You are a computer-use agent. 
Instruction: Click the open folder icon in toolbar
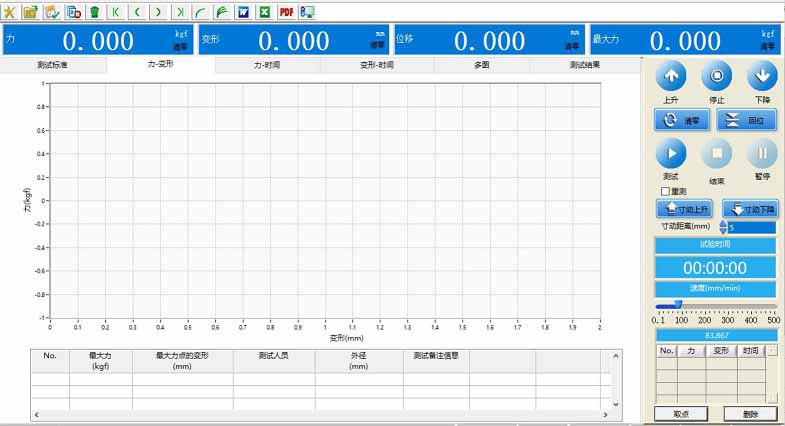coord(30,12)
